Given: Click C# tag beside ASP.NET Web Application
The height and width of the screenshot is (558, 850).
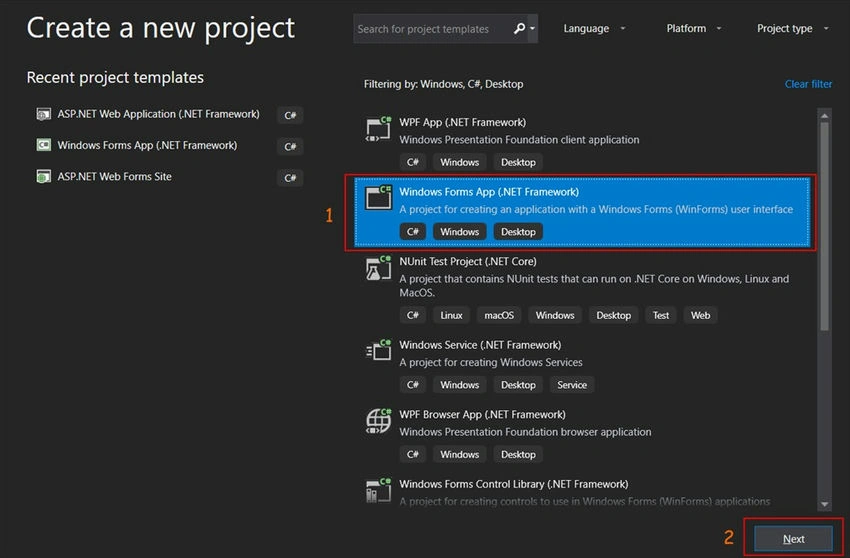Looking at the screenshot, I should (290, 115).
